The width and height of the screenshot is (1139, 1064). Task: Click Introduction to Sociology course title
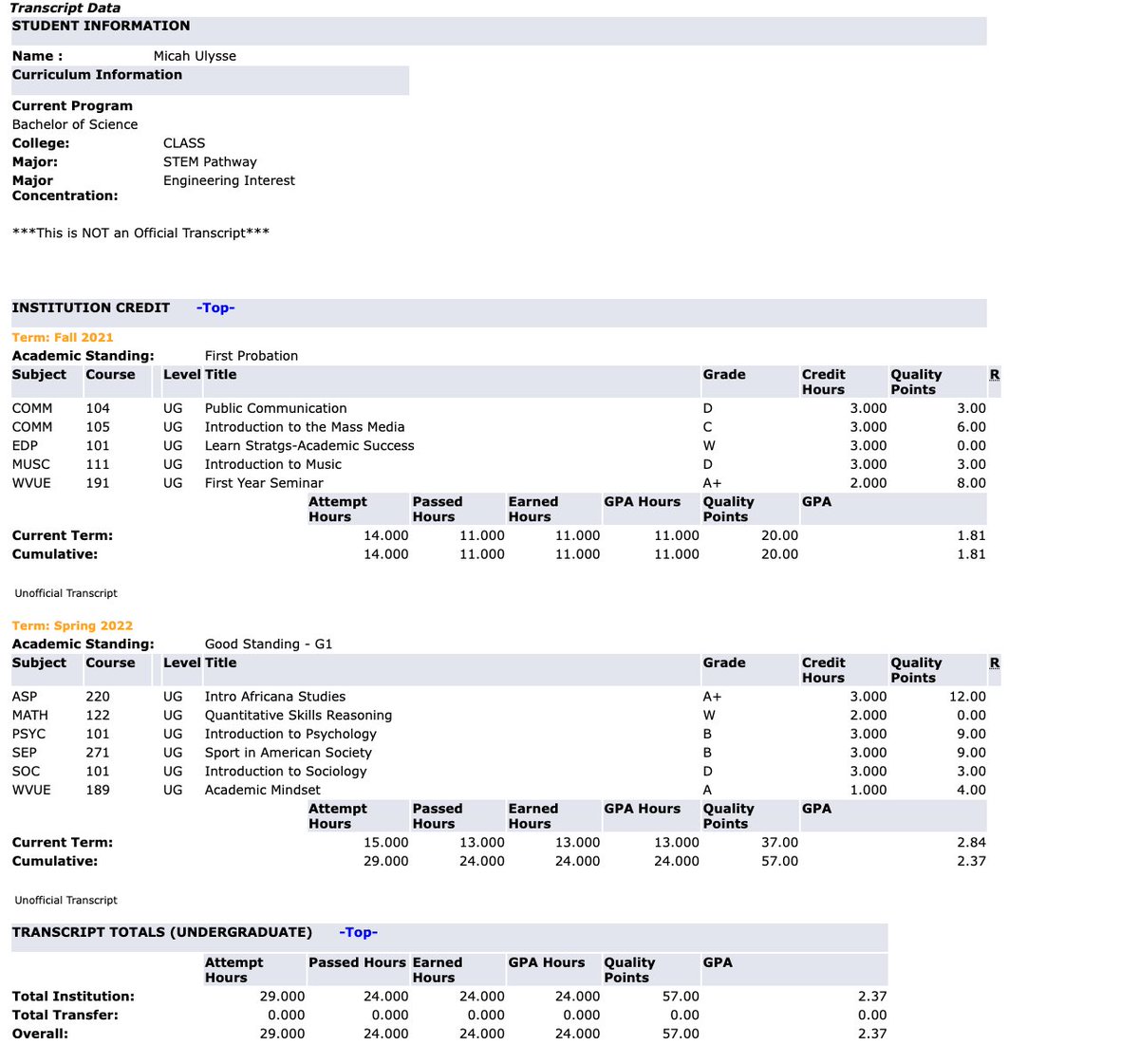tap(286, 772)
